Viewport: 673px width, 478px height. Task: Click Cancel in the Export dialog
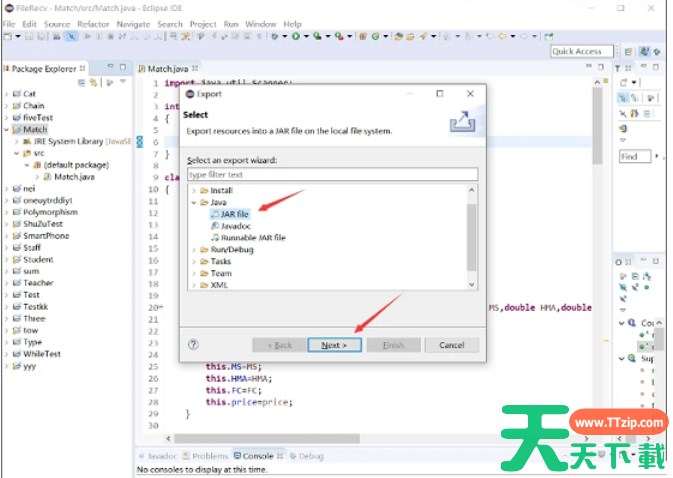coord(451,345)
